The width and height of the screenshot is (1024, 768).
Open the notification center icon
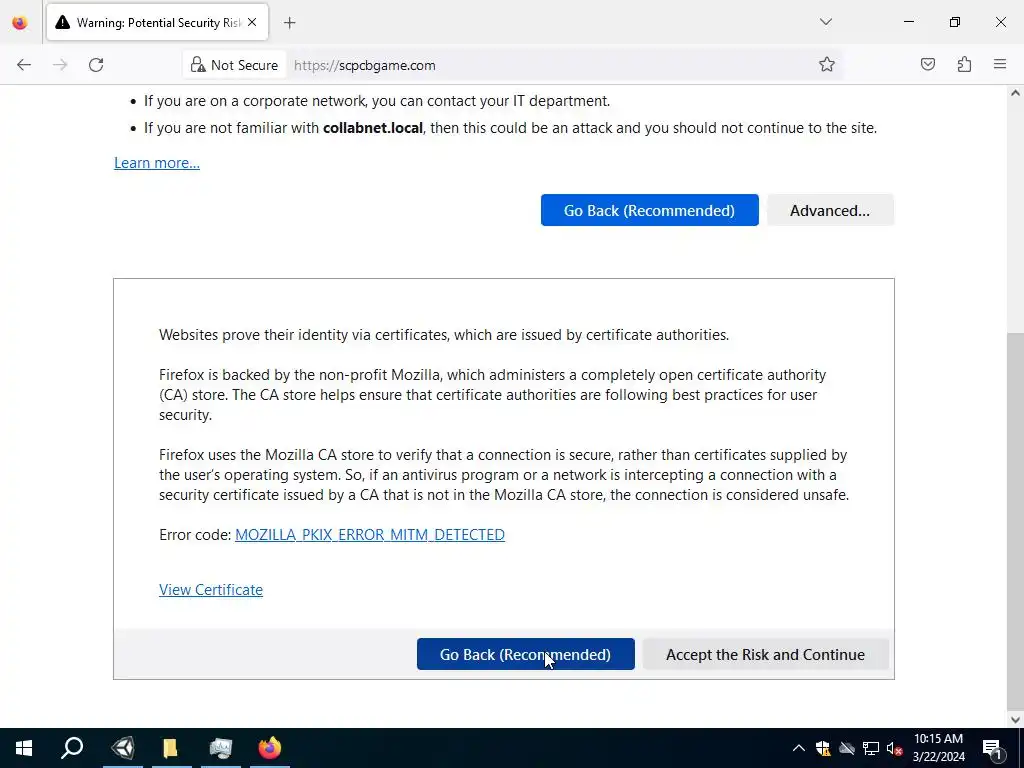993,748
